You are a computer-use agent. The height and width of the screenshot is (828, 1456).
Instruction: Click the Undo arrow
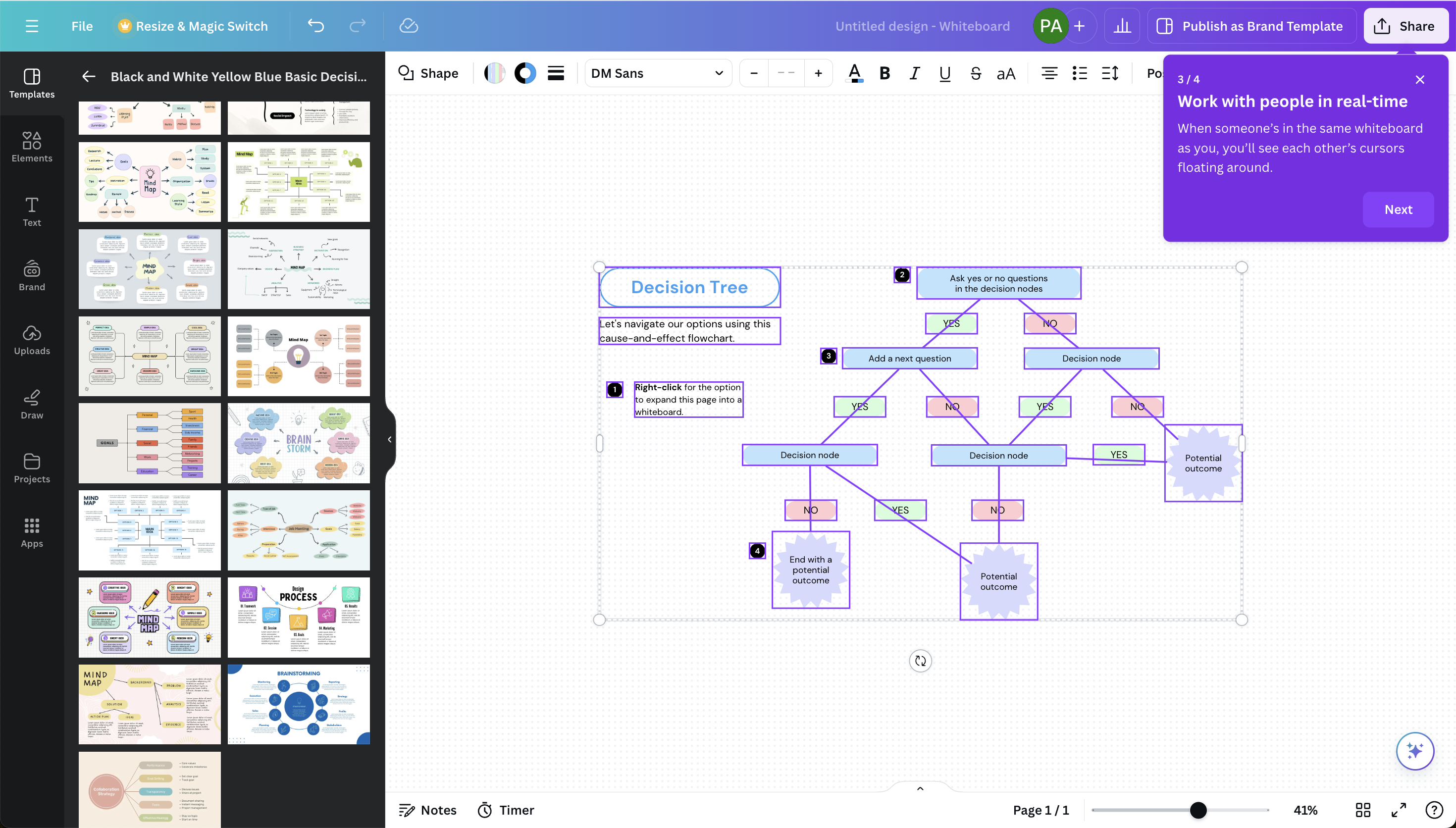(x=316, y=26)
